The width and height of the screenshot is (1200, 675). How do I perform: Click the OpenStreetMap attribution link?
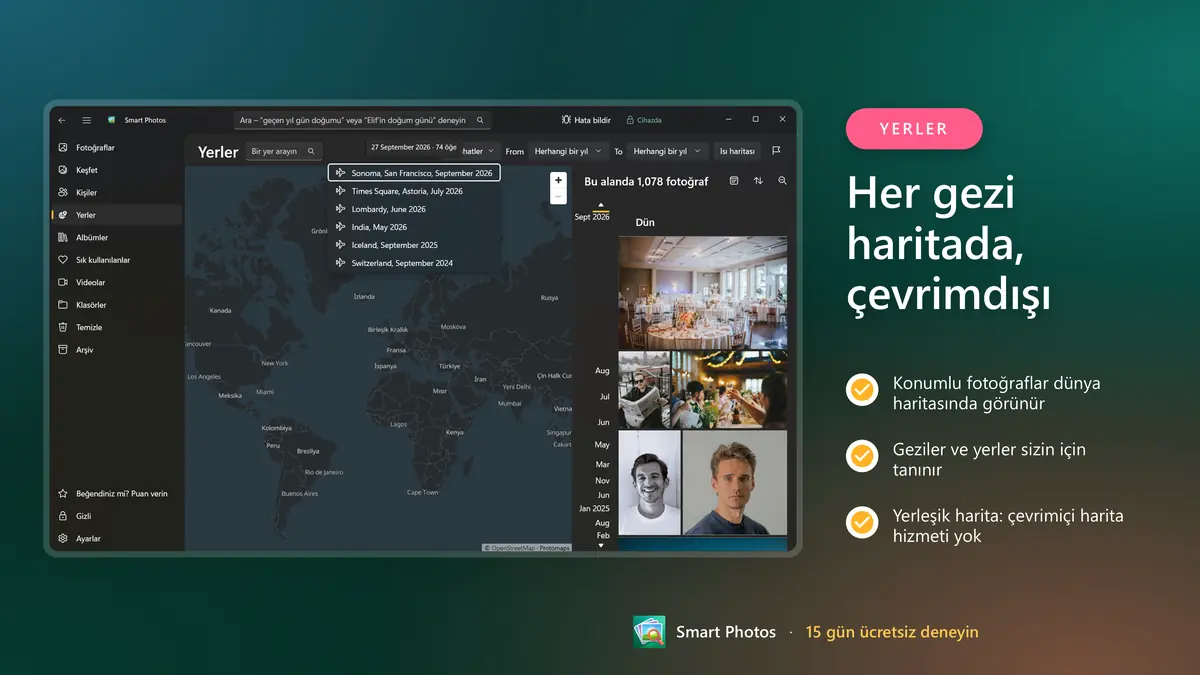click(511, 548)
